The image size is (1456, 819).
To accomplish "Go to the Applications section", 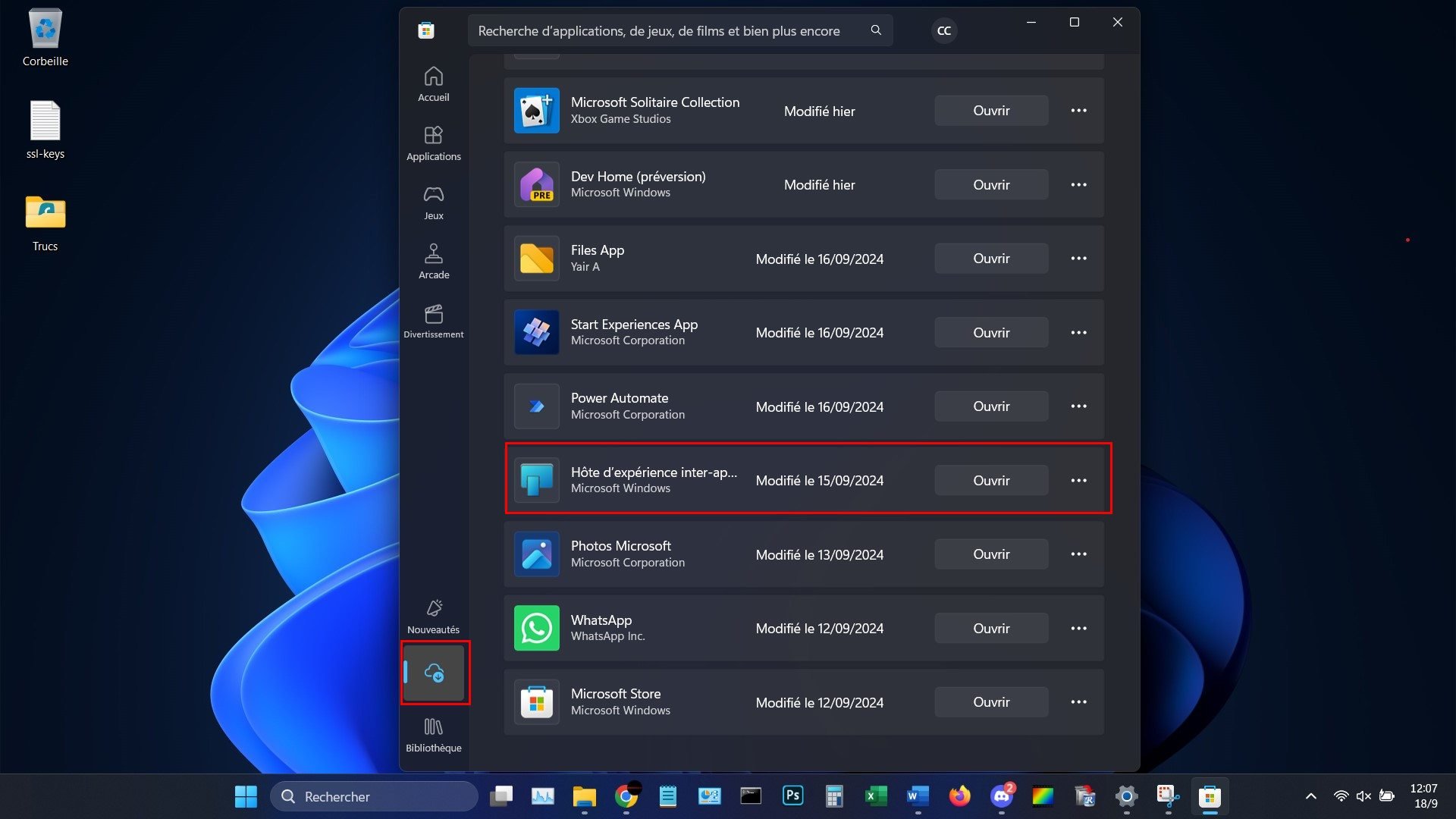I will 433,143.
